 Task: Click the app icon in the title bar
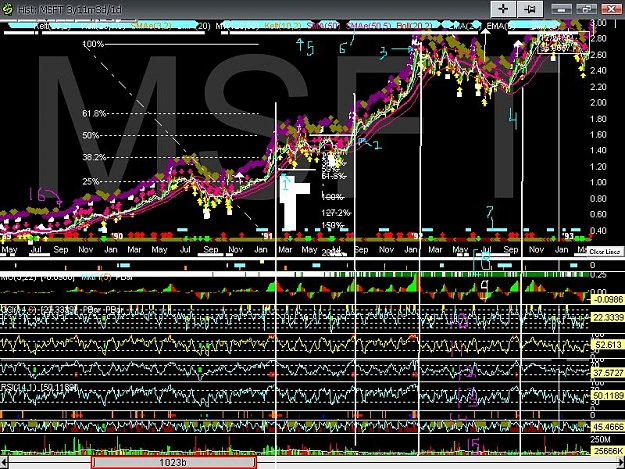[7, 9]
